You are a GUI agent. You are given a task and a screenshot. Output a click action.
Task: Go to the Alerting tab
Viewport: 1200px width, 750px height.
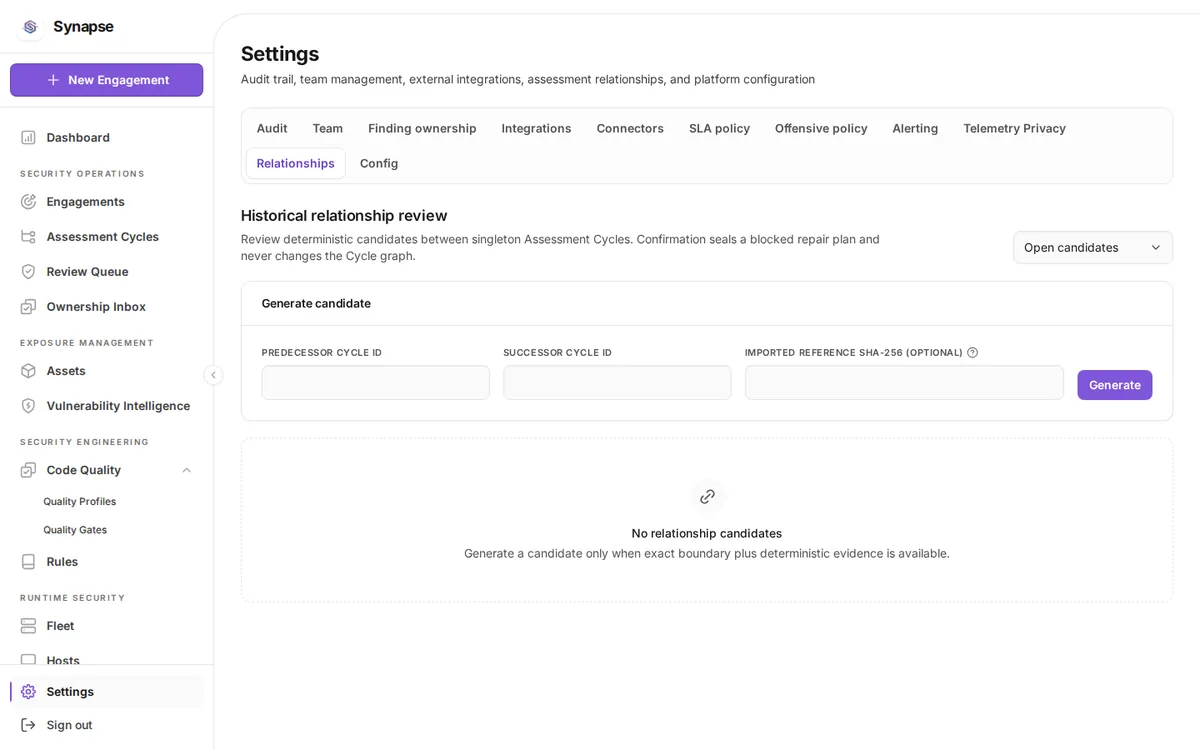[915, 128]
